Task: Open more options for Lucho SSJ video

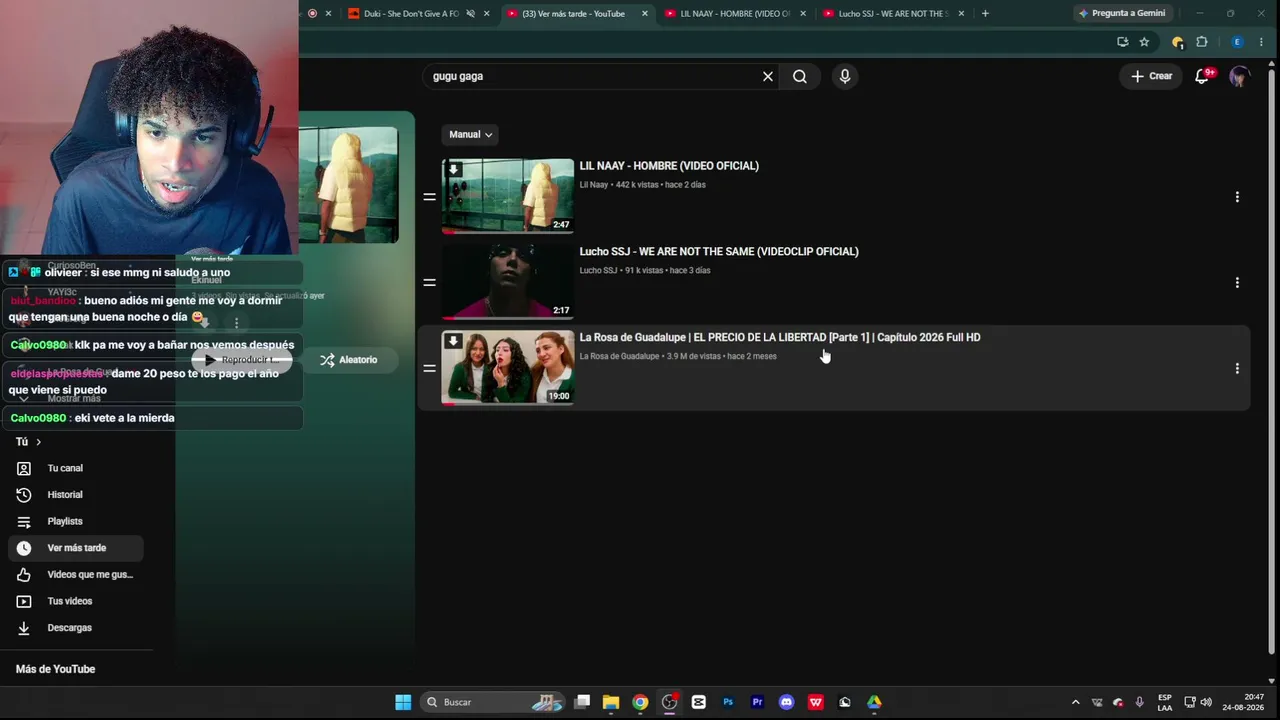Action: [x=1237, y=283]
